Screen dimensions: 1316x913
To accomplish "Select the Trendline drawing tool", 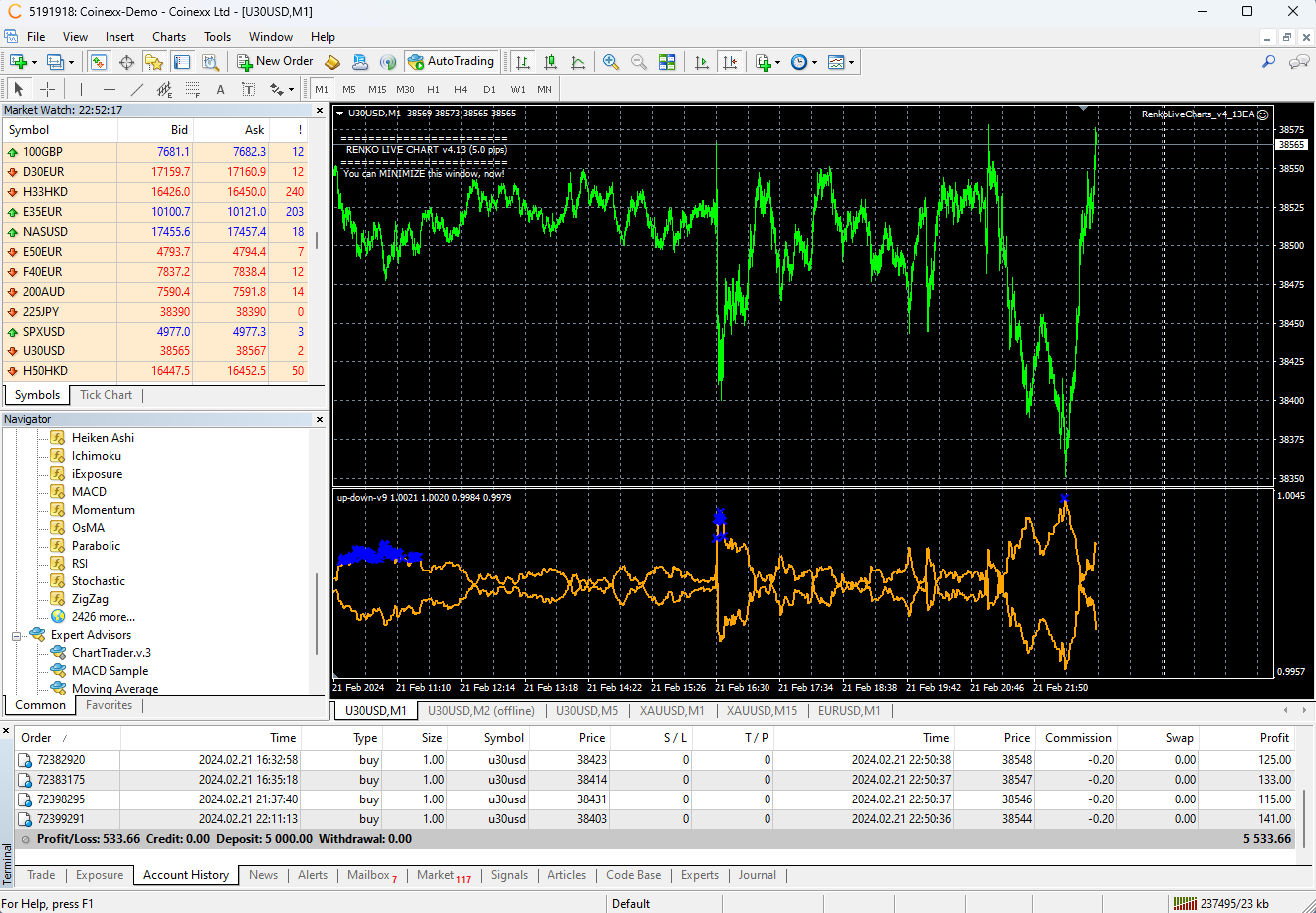I will pyautogui.click(x=137, y=89).
